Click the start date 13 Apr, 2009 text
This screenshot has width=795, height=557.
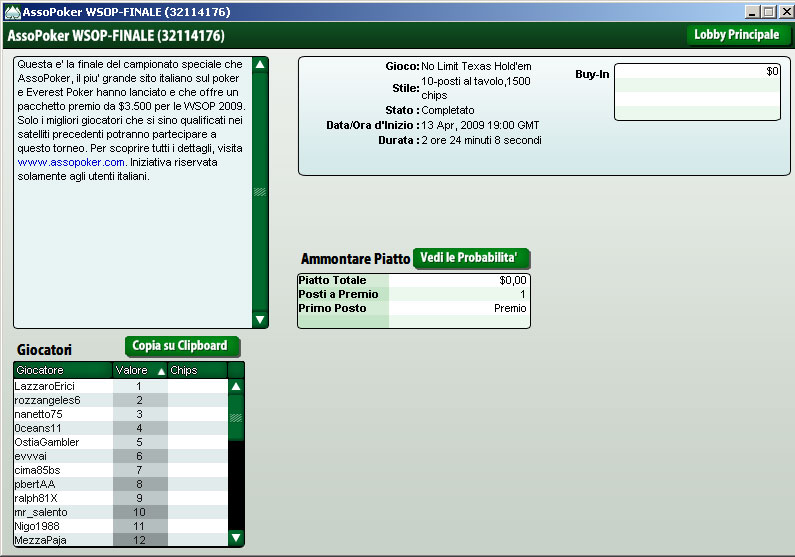pos(480,125)
